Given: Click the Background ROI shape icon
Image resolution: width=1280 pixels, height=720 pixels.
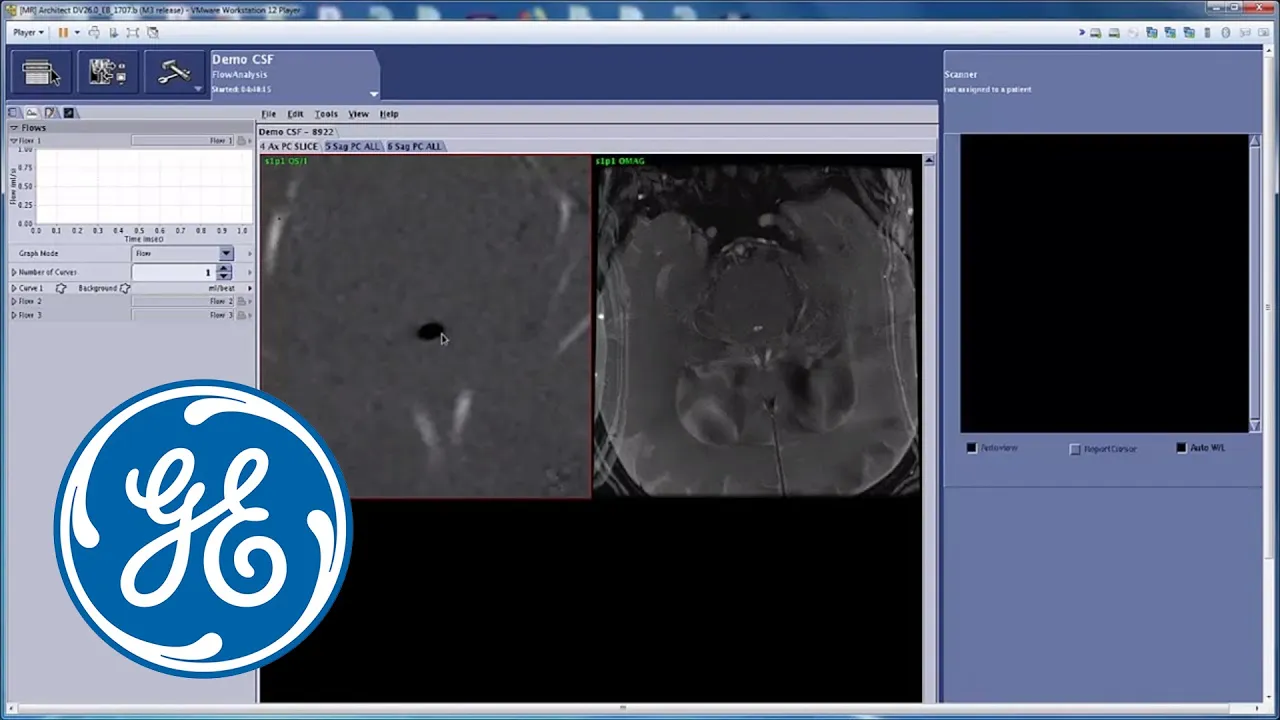Looking at the screenshot, I should pyautogui.click(x=125, y=288).
